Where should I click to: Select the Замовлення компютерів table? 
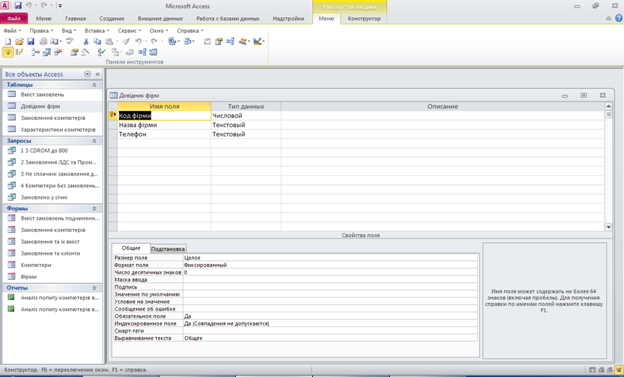53,118
